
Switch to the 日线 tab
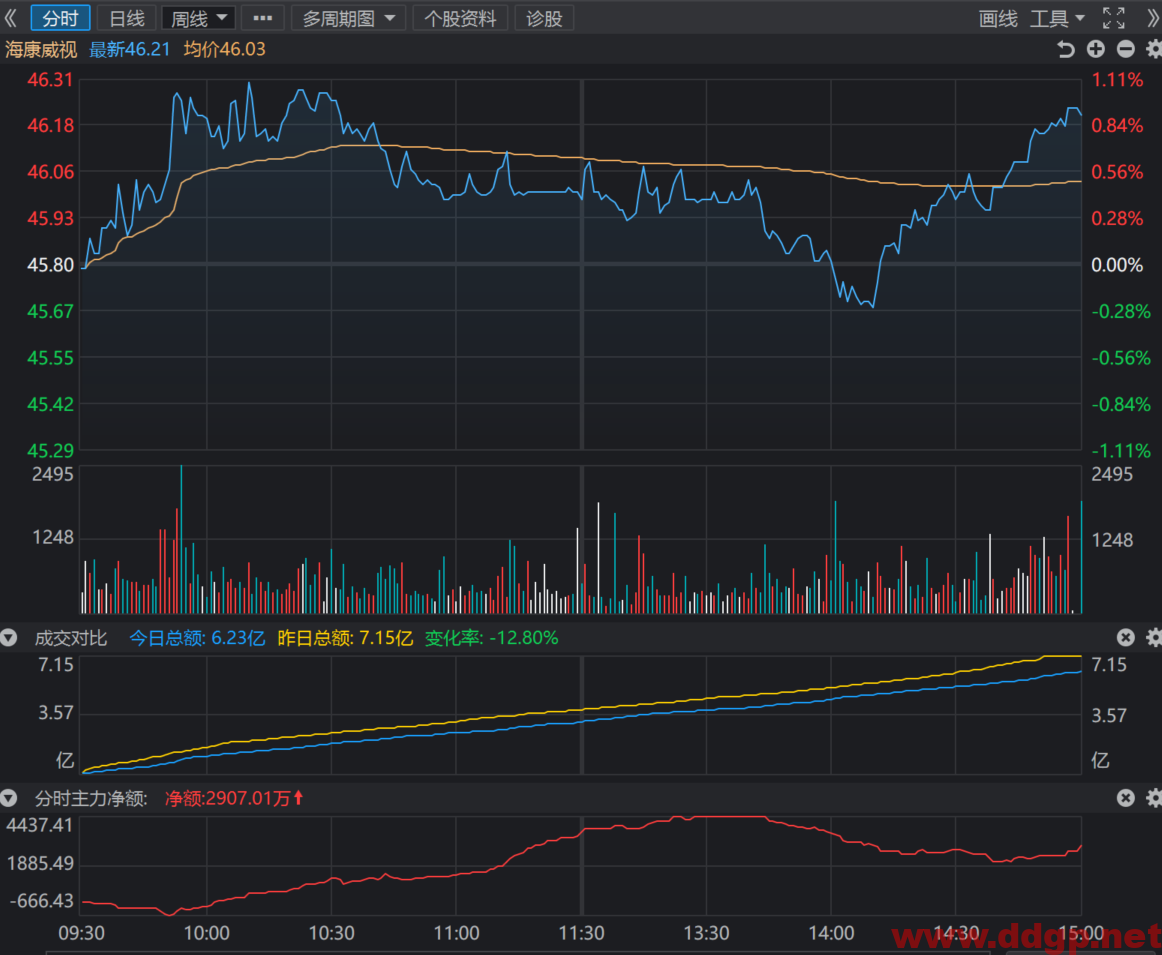pyautogui.click(x=127, y=18)
